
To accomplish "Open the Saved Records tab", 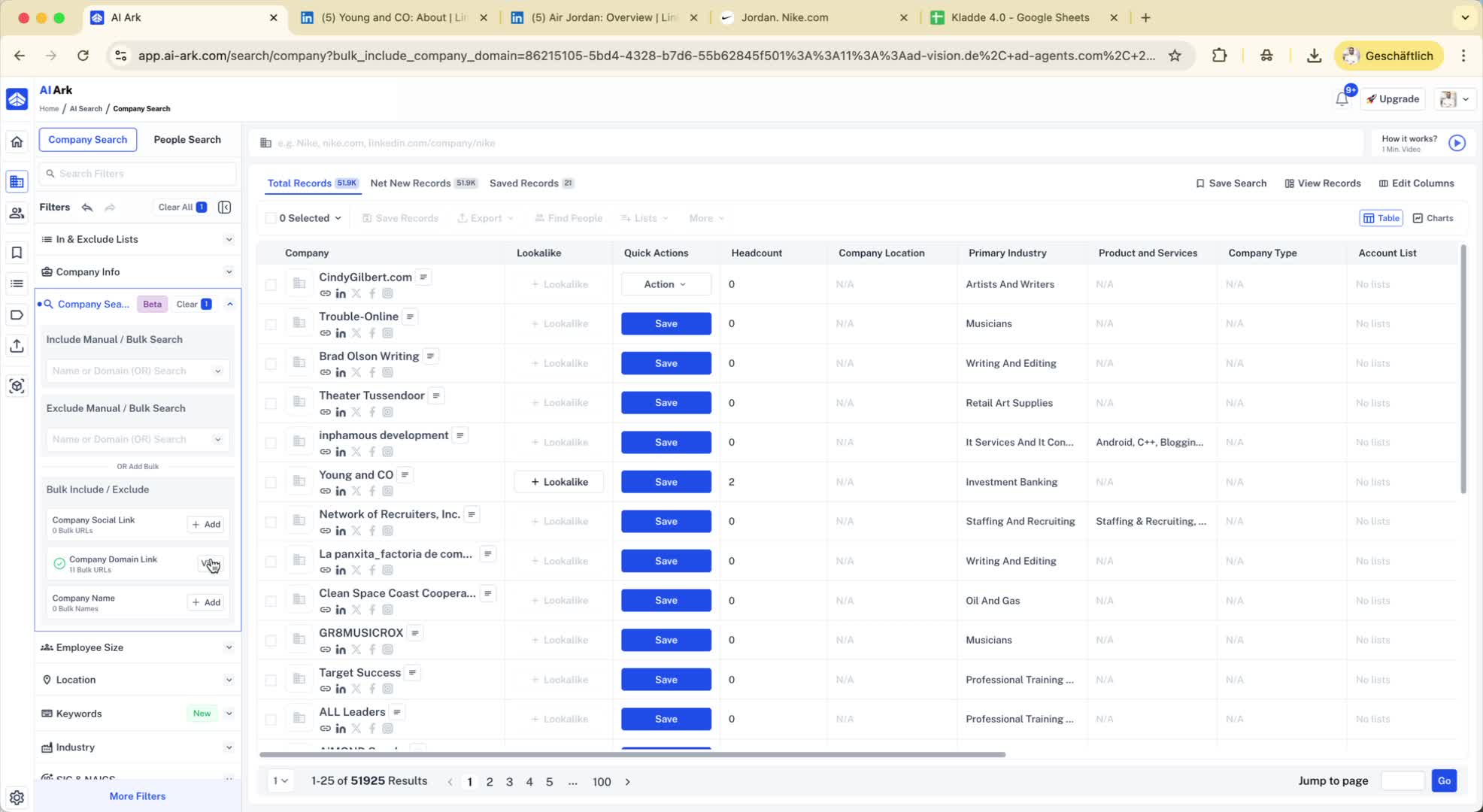I will [x=524, y=183].
